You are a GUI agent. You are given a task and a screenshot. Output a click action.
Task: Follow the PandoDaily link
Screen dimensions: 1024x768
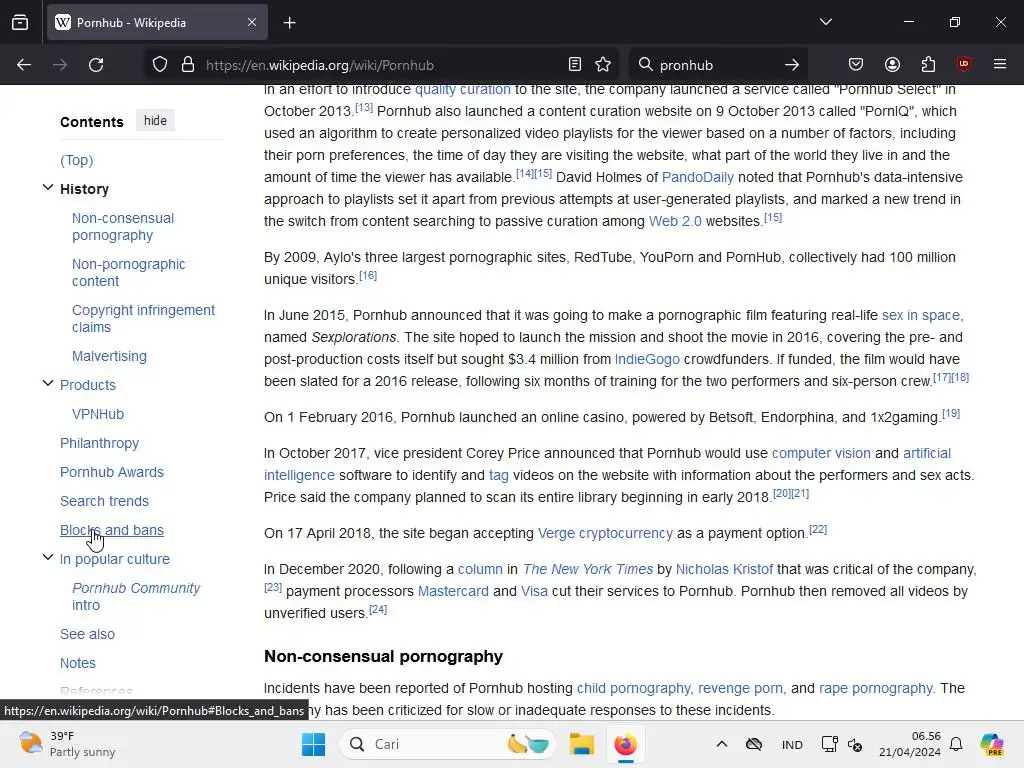[697, 177]
